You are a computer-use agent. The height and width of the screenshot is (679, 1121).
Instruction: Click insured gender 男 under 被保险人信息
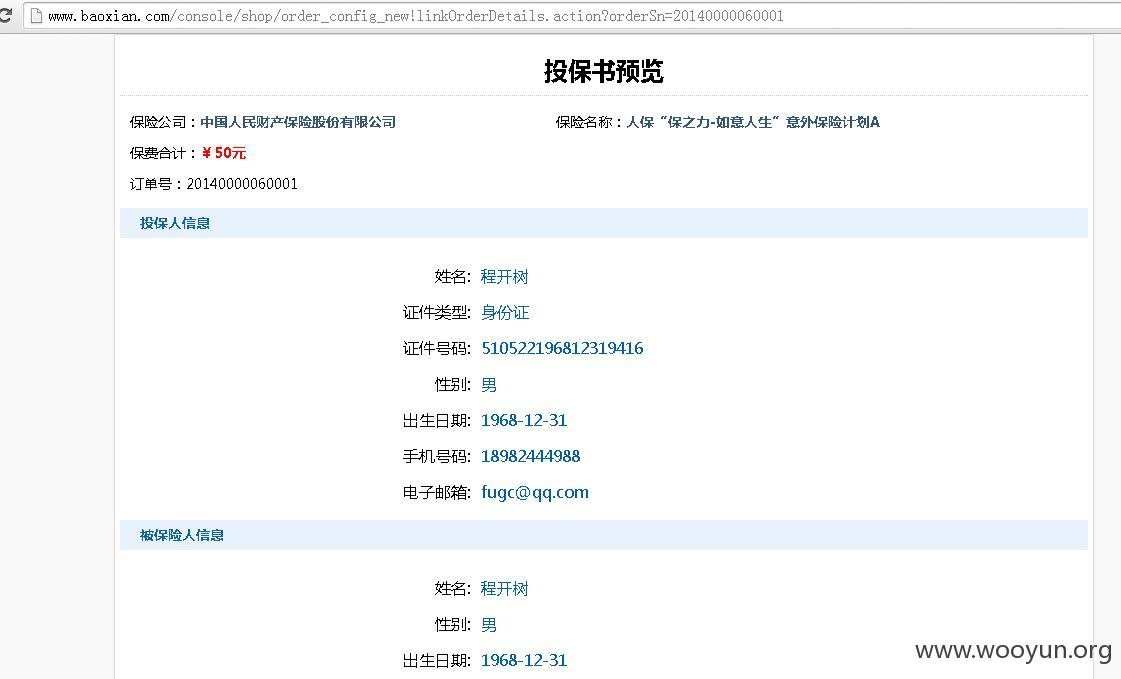489,625
